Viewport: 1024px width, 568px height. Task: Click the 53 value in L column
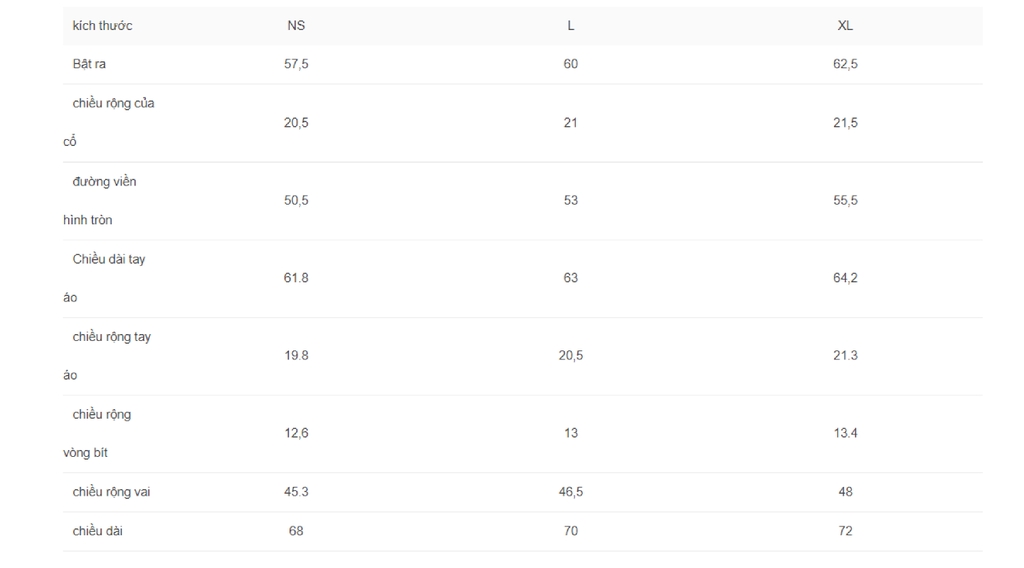pyautogui.click(x=571, y=200)
